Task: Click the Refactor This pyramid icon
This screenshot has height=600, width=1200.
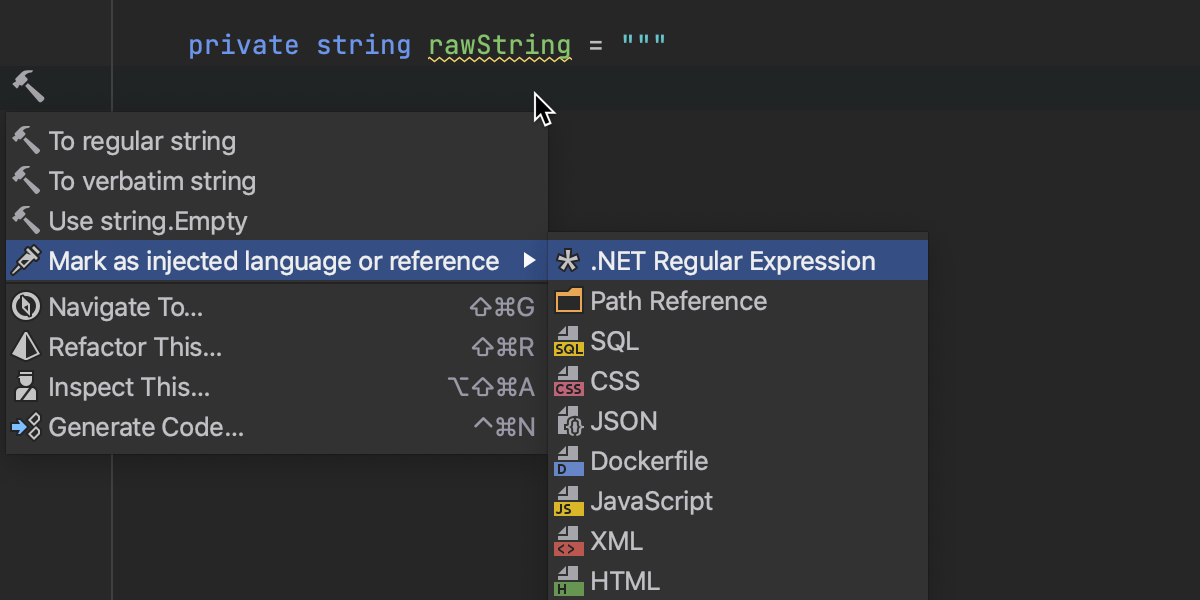Action: click(25, 347)
